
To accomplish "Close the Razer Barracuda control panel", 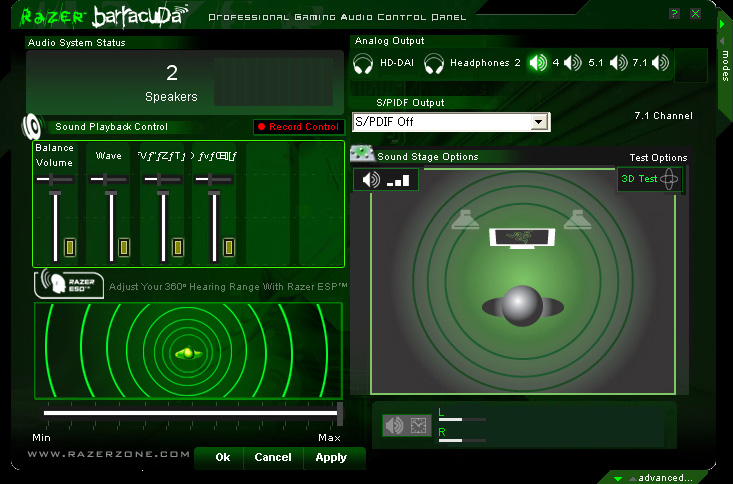I will (x=695, y=14).
